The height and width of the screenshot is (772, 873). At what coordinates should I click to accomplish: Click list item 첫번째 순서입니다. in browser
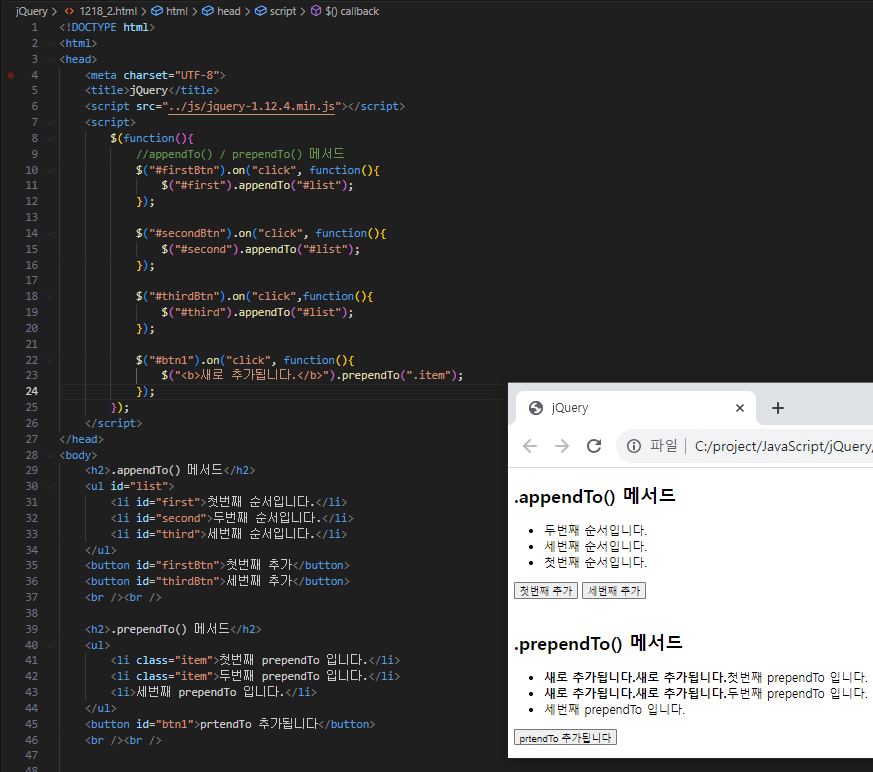pos(595,562)
